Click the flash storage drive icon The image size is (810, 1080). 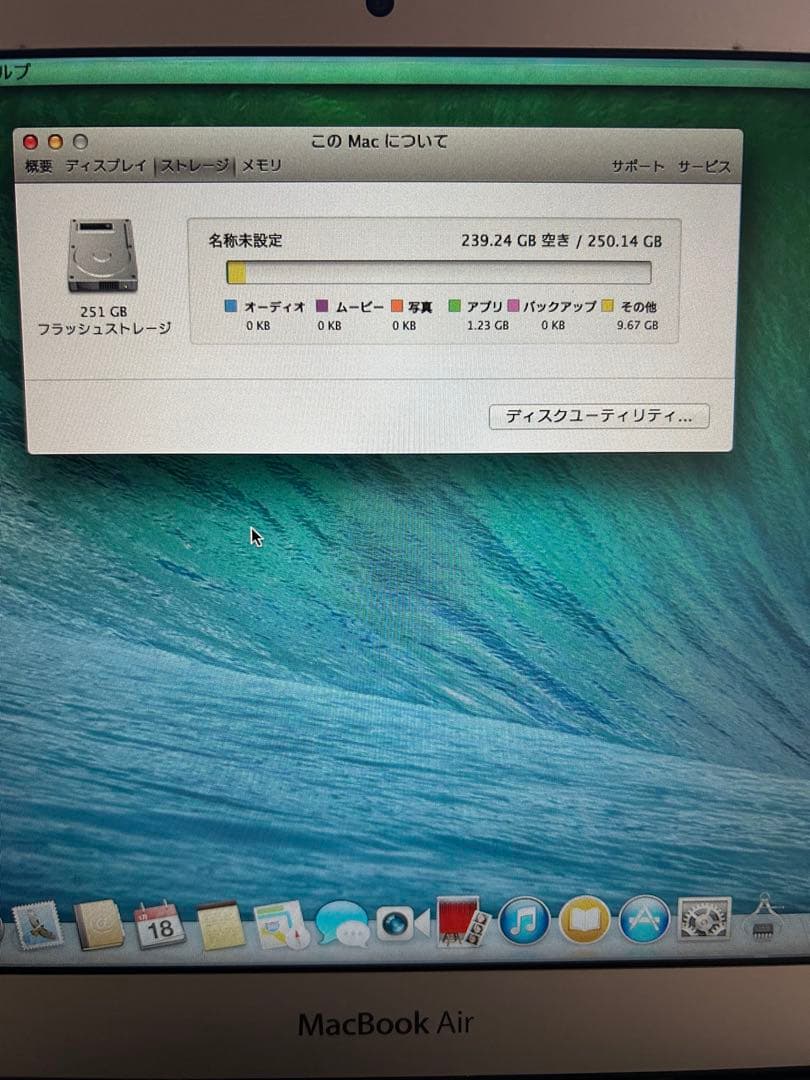(x=102, y=256)
